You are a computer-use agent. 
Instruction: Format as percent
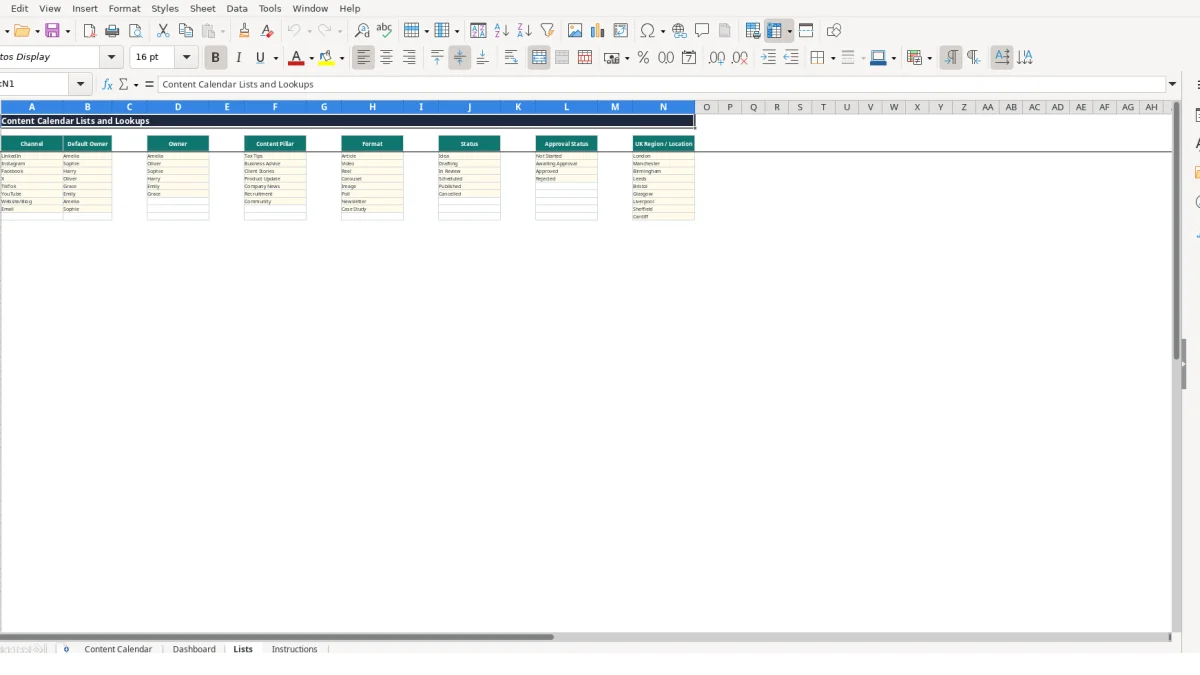pos(643,58)
